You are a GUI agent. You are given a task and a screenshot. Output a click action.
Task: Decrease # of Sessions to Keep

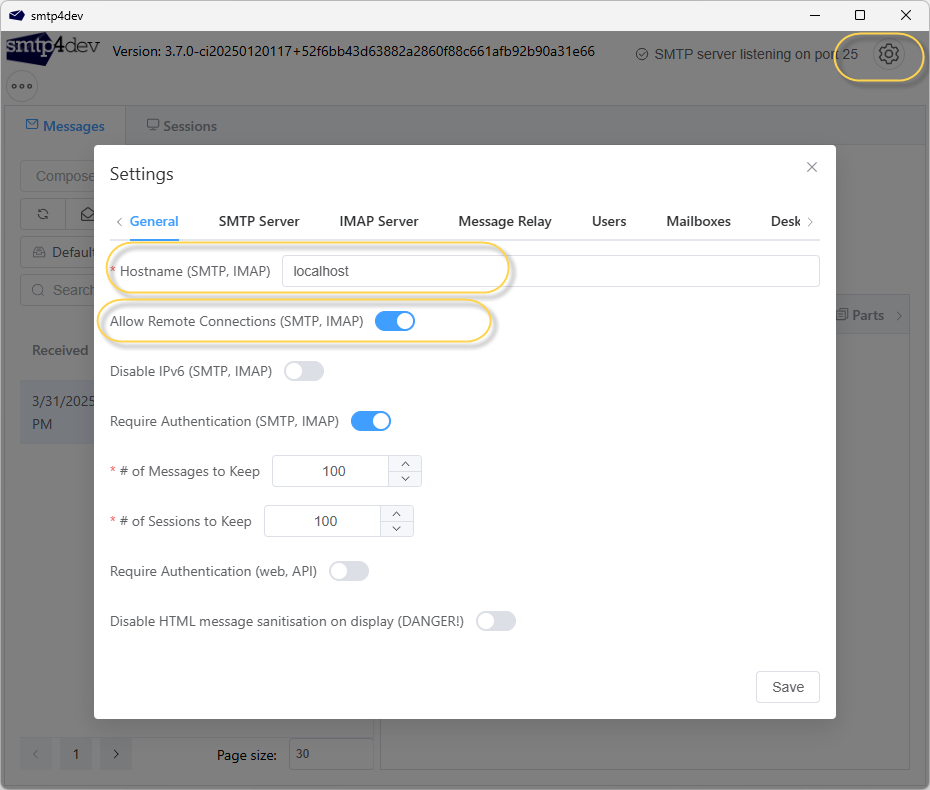tap(397, 529)
